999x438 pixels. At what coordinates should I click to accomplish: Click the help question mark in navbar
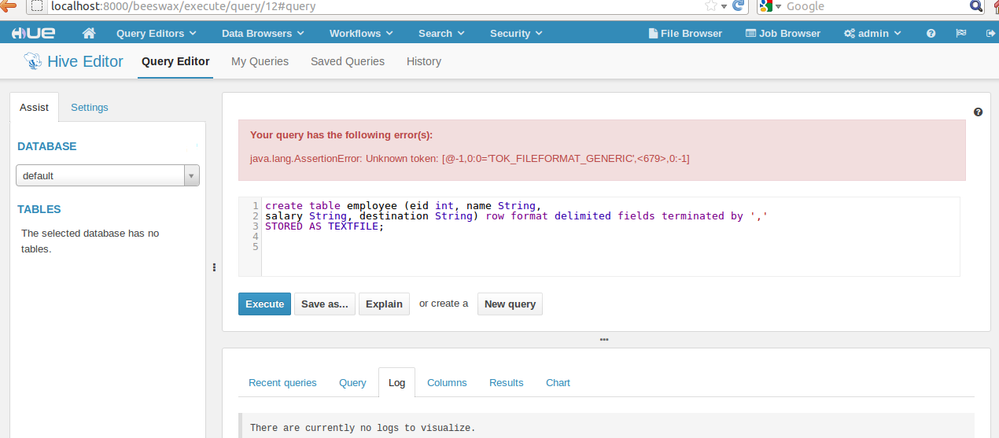(x=931, y=33)
